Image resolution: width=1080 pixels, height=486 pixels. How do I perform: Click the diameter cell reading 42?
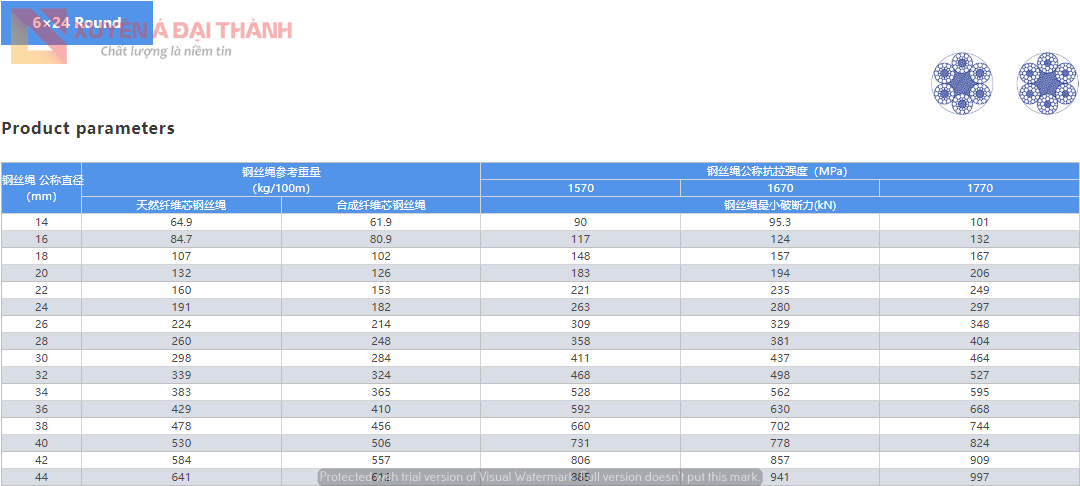[42, 460]
